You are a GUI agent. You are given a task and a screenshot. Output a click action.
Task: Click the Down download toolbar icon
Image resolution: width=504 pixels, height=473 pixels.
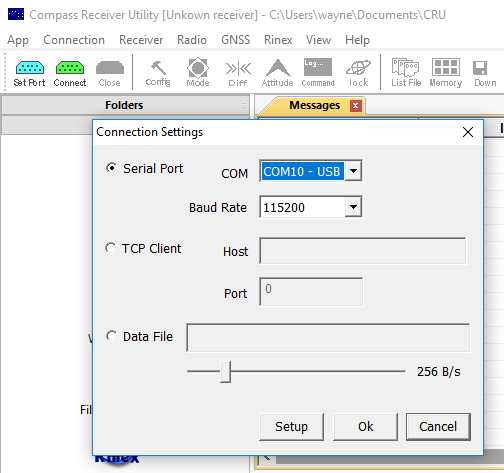[x=485, y=73]
